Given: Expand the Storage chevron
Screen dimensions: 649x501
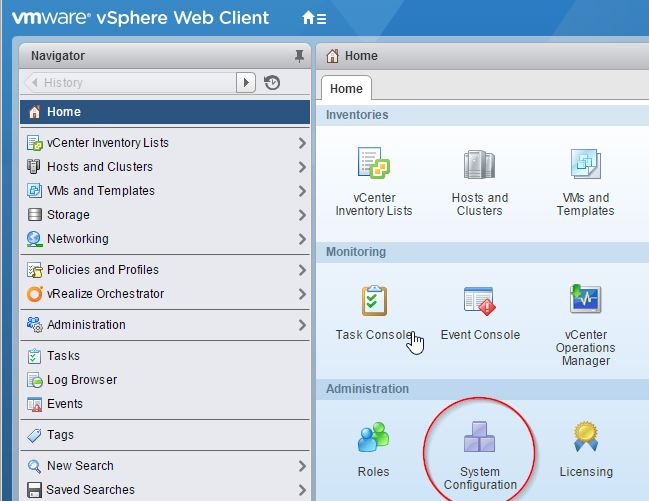Looking at the screenshot, I should tap(302, 215).
